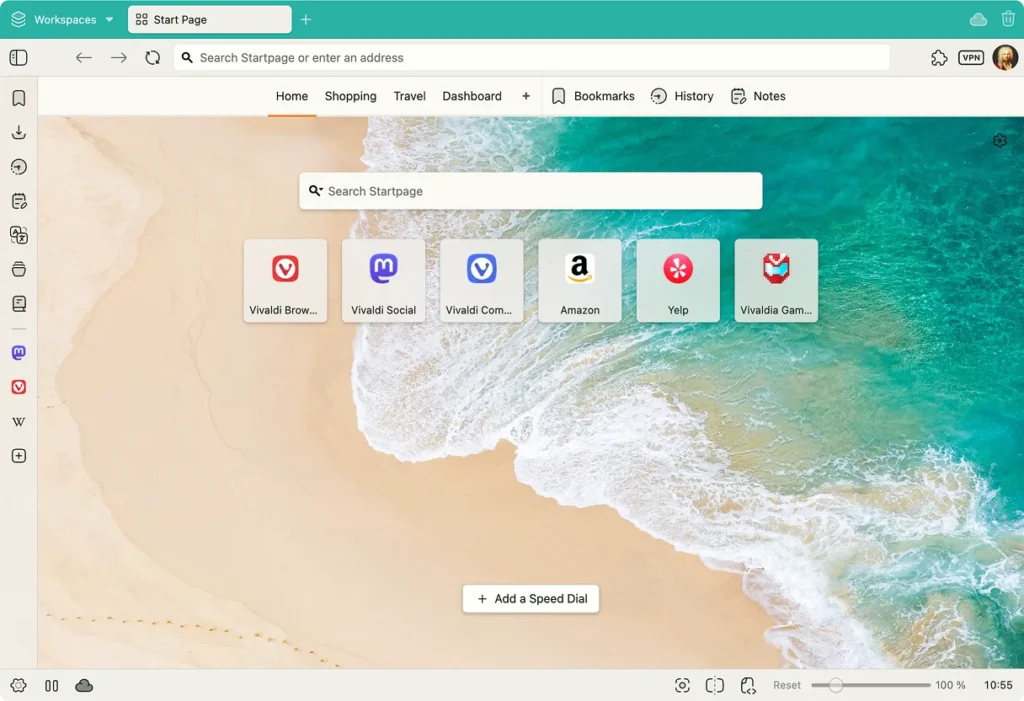This screenshot has width=1024, height=701.
Task: Select the Travel start page tab
Action: tap(409, 96)
